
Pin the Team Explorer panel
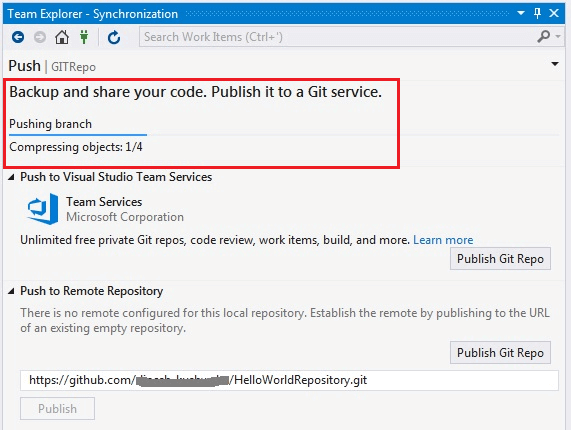tap(537, 13)
